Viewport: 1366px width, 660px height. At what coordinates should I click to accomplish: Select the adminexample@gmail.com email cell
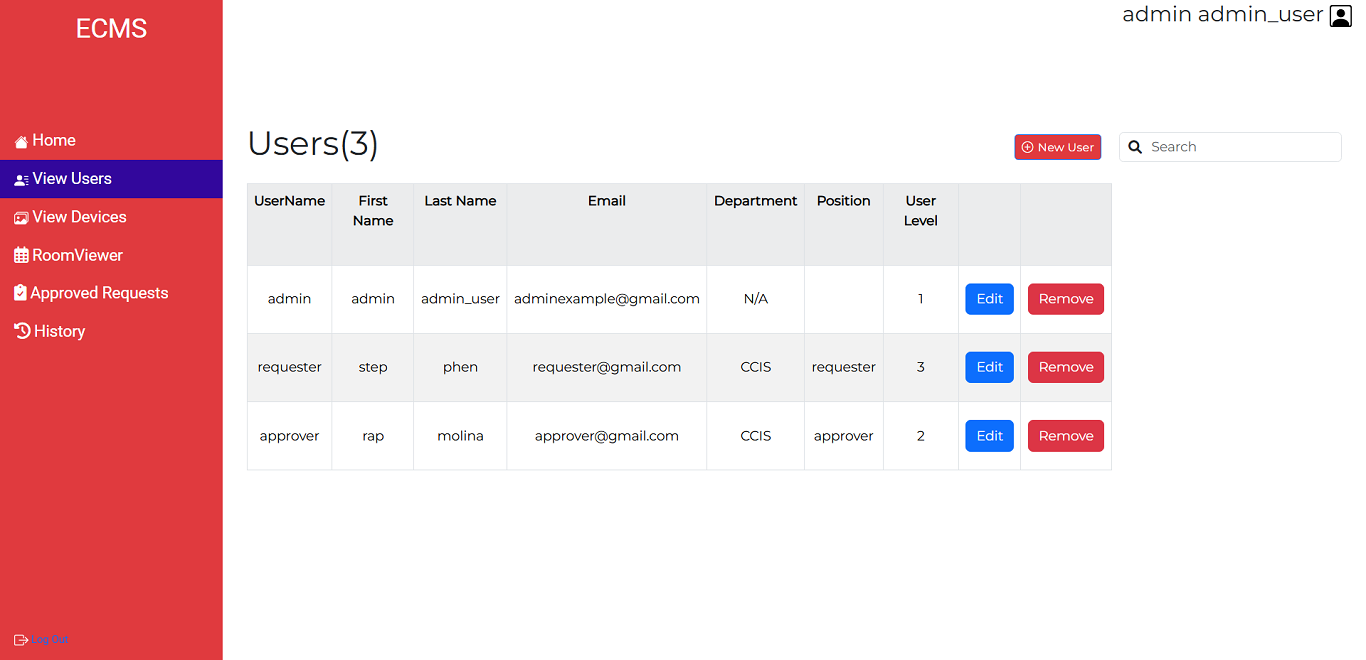coord(607,299)
